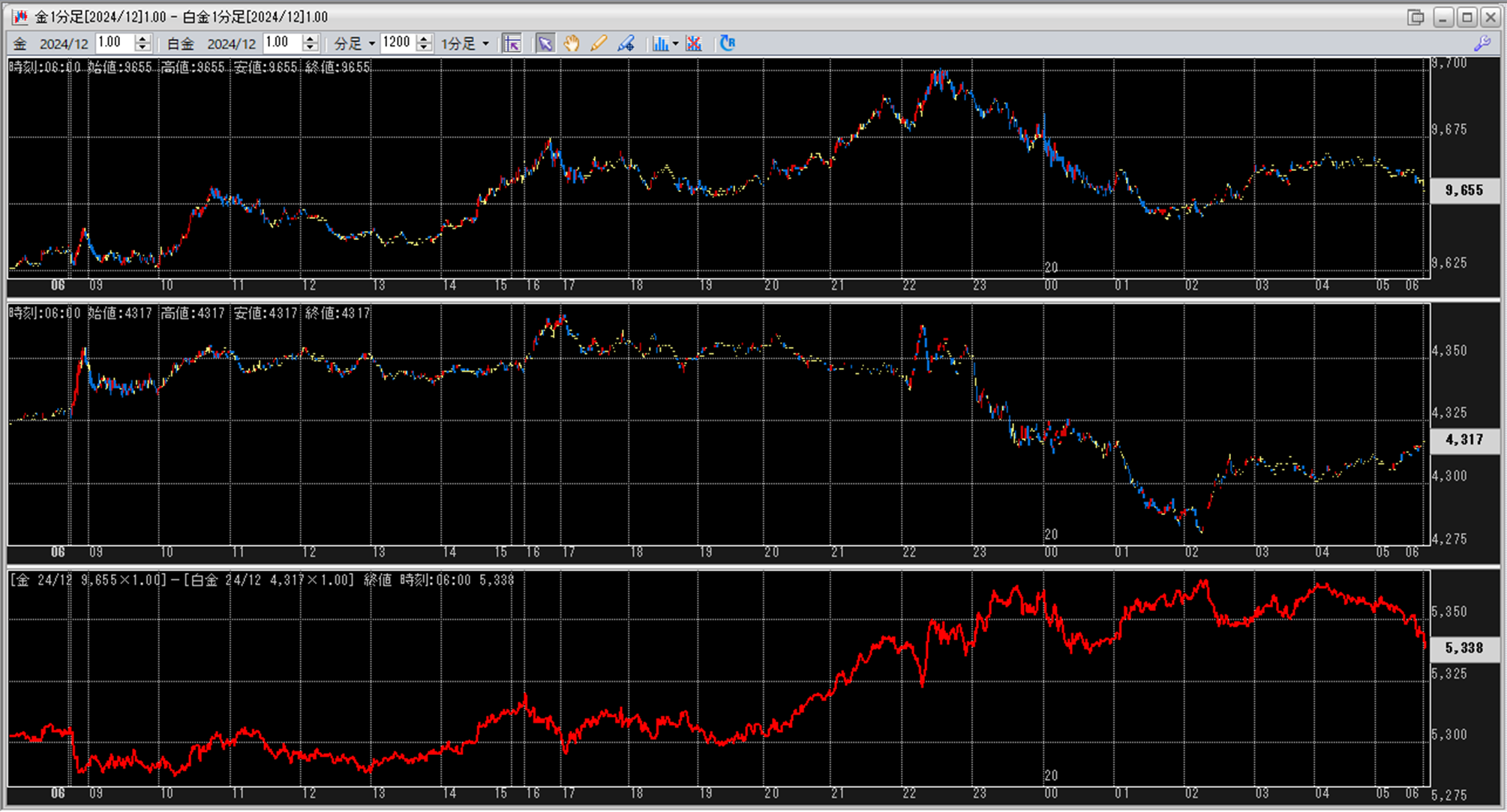Viewport: 1507px width, 812px height.
Task: Click the delete indicators chart icon
Action: click(694, 43)
